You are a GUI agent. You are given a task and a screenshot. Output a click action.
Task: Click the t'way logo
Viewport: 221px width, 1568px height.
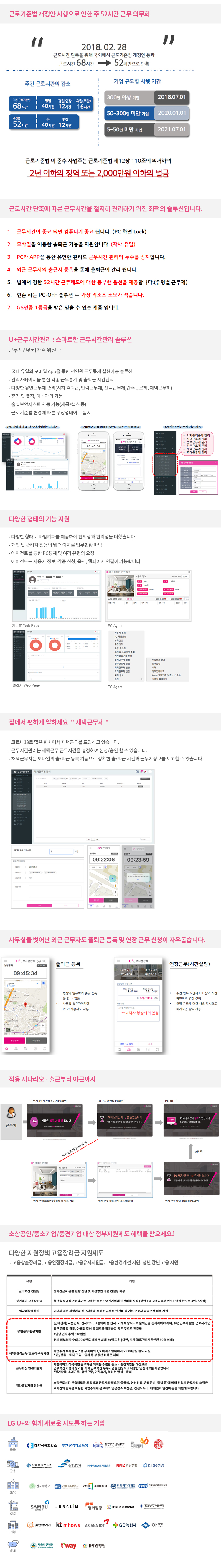[68, 1545]
